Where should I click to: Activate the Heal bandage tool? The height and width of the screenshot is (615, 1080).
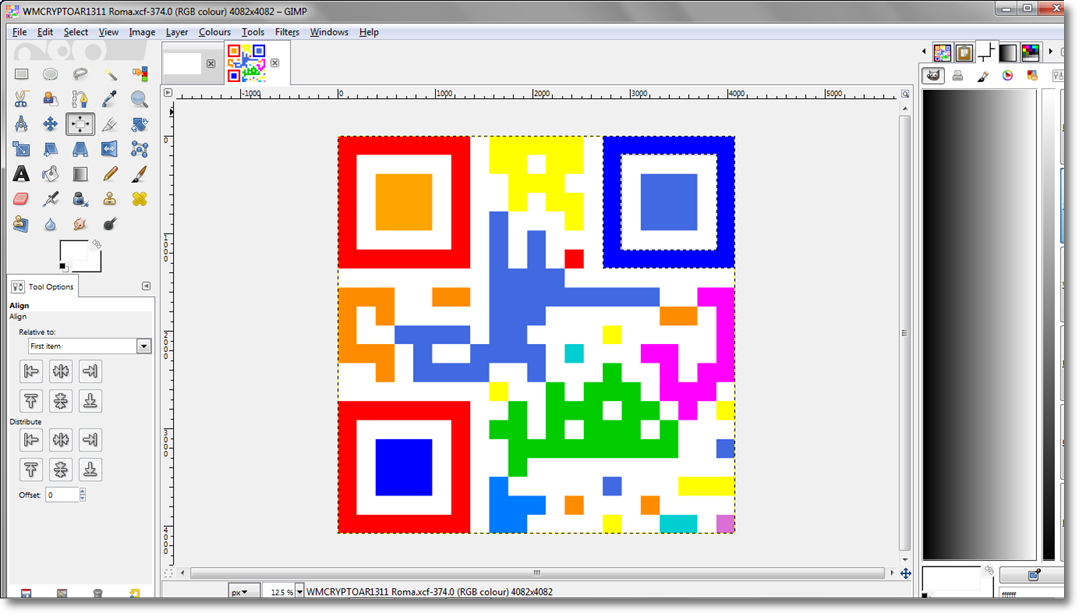(x=139, y=199)
